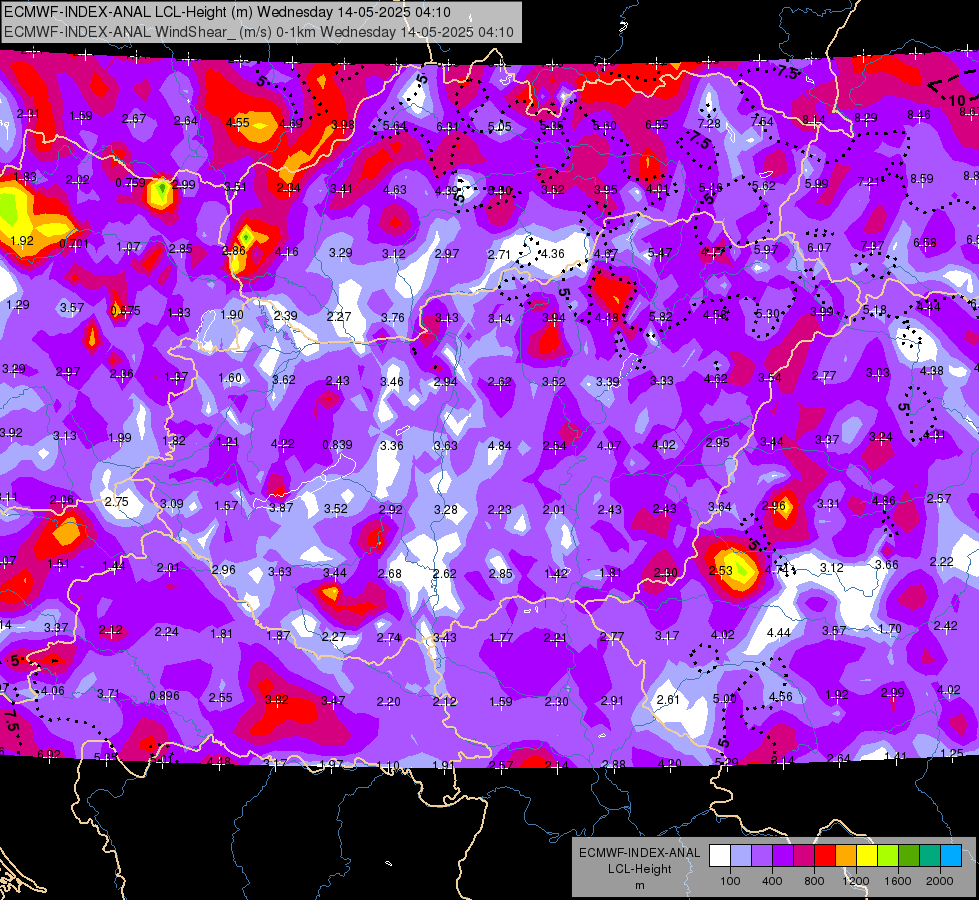Screen dimensions: 979x900
Task: Click the wind shear value 8.46
Action: click(918, 114)
